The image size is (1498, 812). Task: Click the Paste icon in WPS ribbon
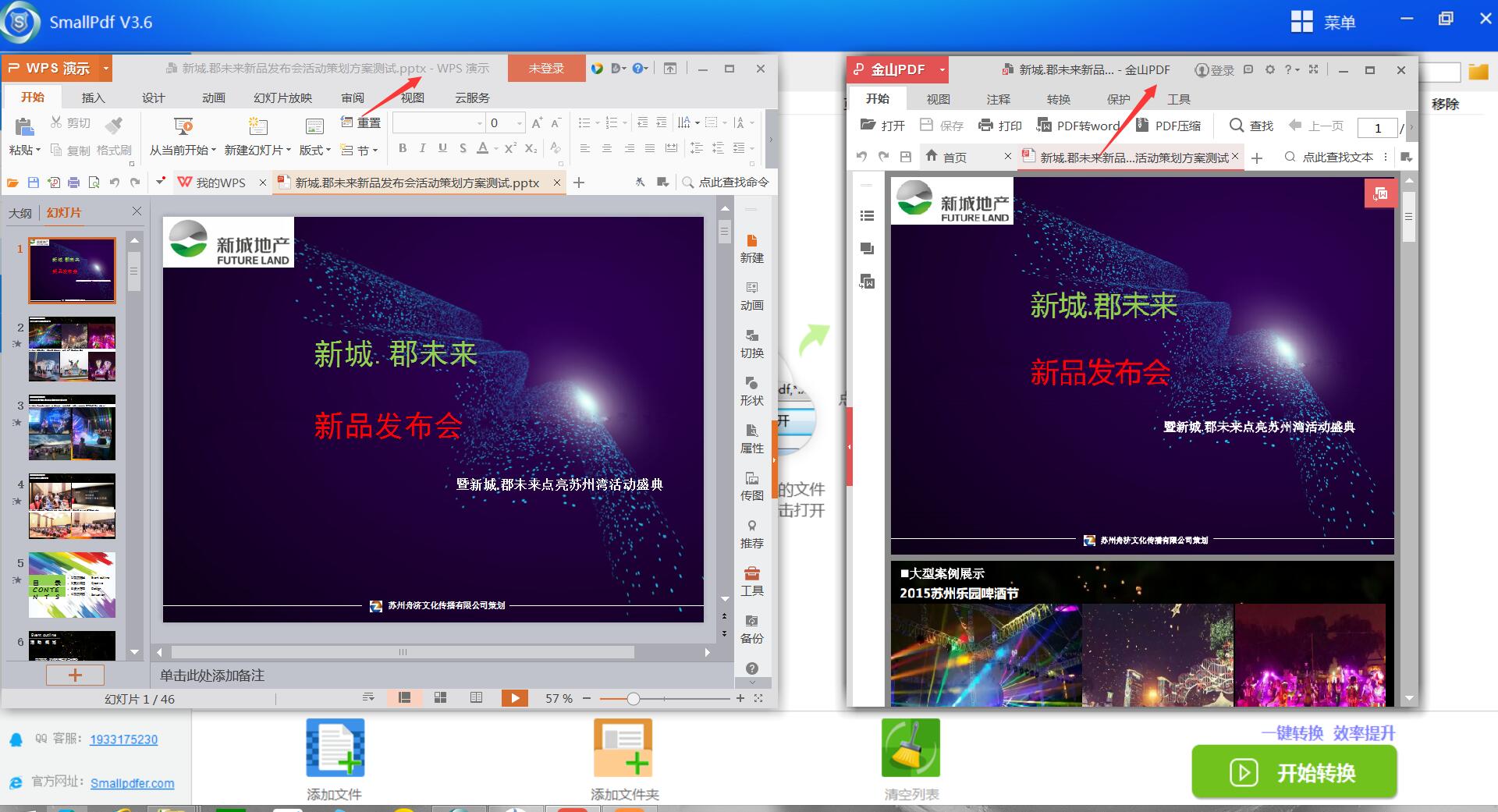(x=24, y=126)
